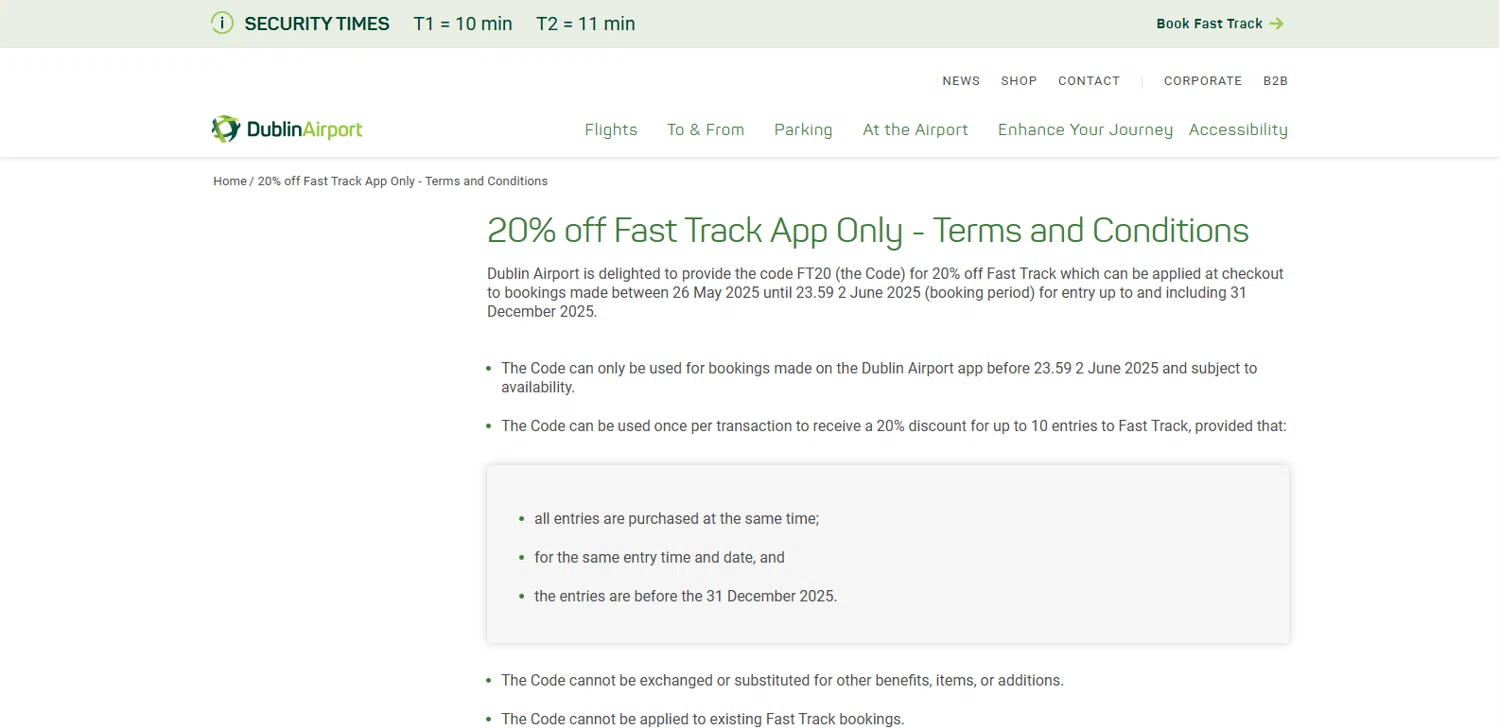Open the Flights menu
The width and height of the screenshot is (1500, 728).
pyautogui.click(x=611, y=130)
